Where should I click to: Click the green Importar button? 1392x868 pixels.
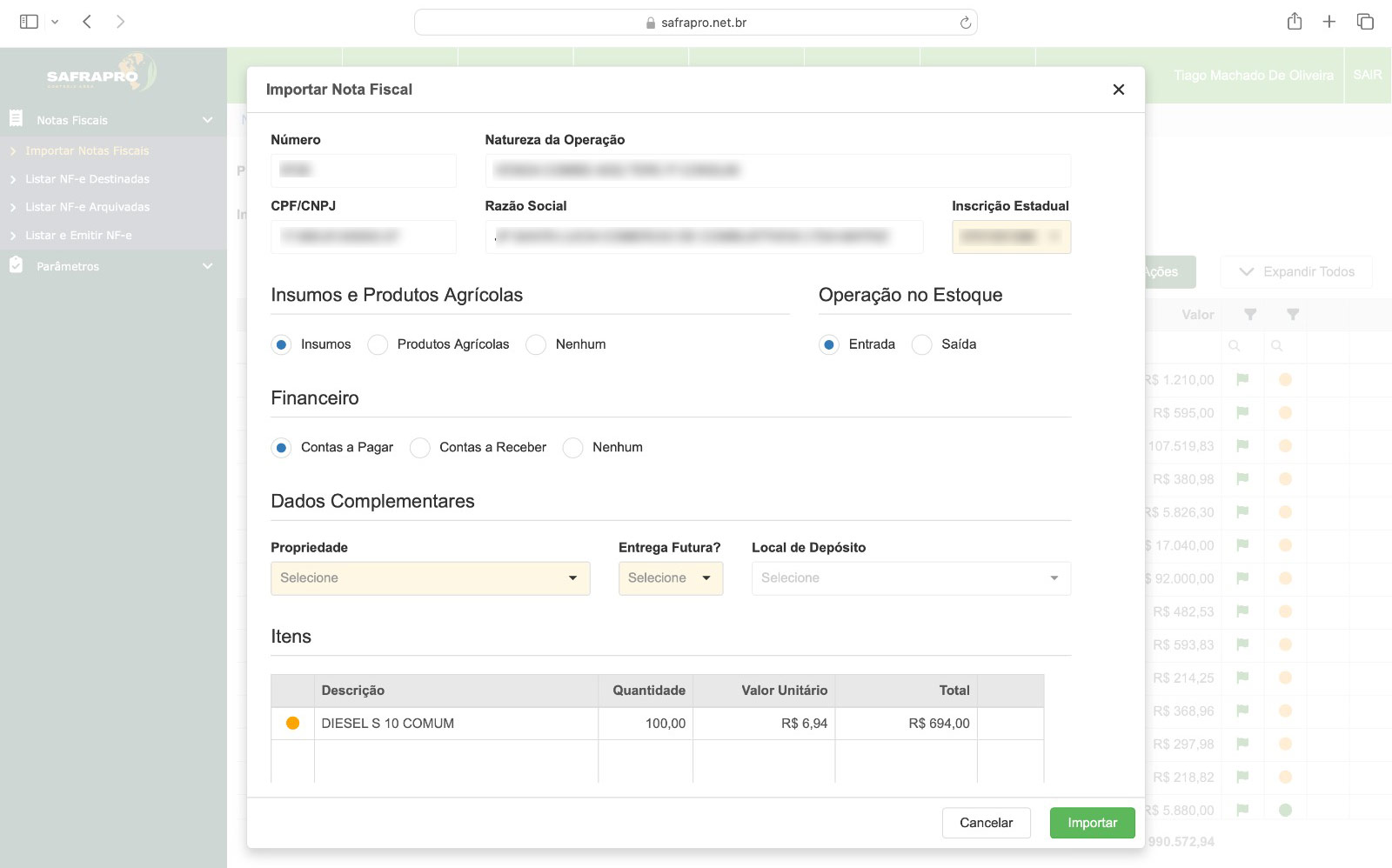[x=1092, y=823]
